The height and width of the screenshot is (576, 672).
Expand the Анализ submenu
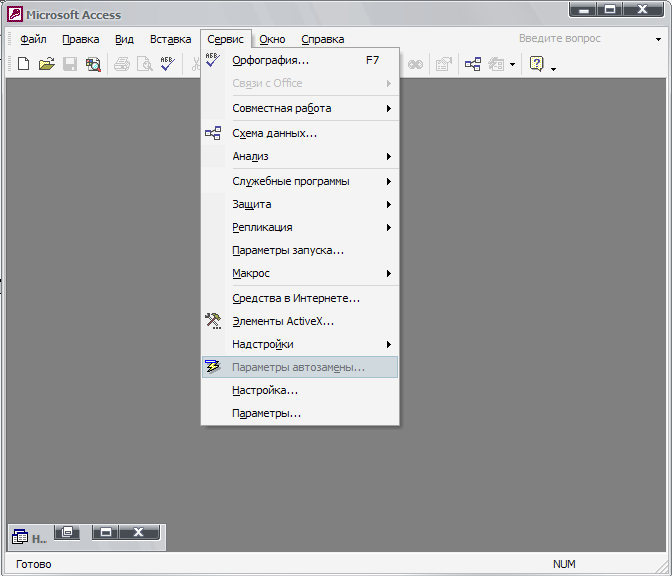[x=300, y=156]
